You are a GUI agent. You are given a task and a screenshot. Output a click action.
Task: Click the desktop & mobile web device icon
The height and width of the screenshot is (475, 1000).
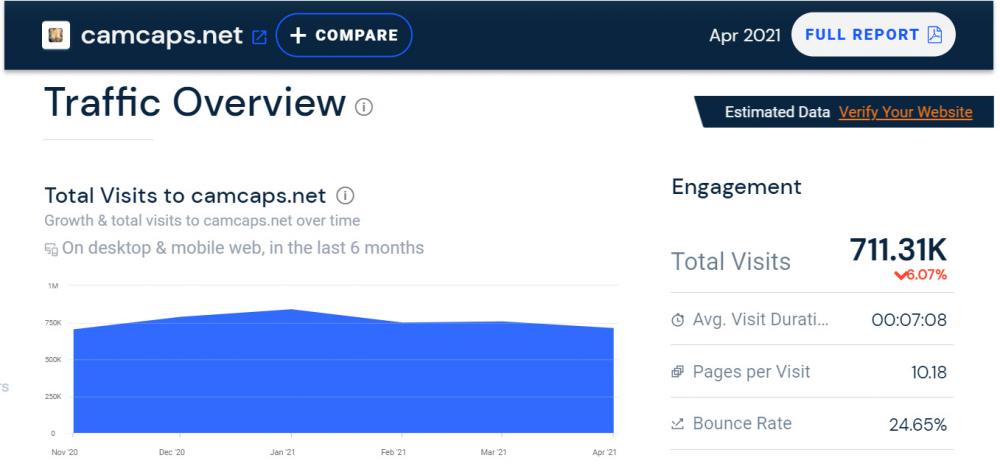(51, 248)
